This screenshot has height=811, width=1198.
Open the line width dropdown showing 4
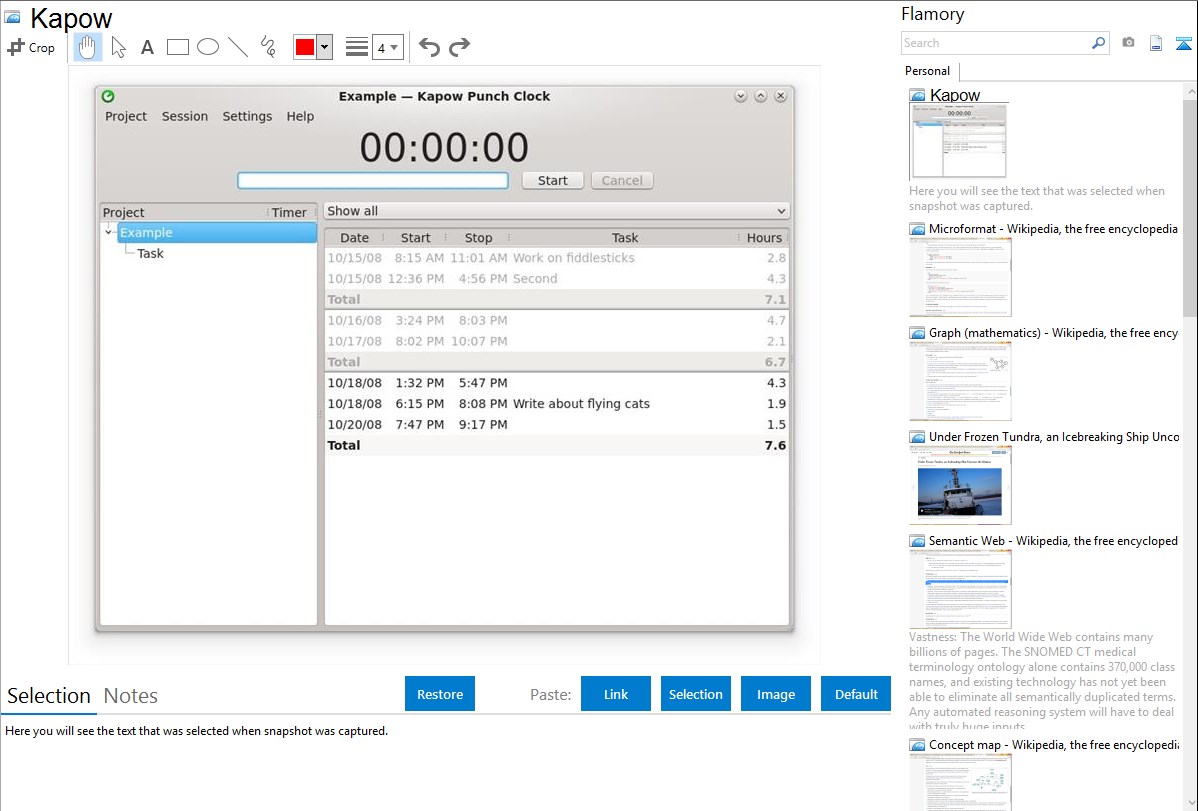(x=388, y=47)
